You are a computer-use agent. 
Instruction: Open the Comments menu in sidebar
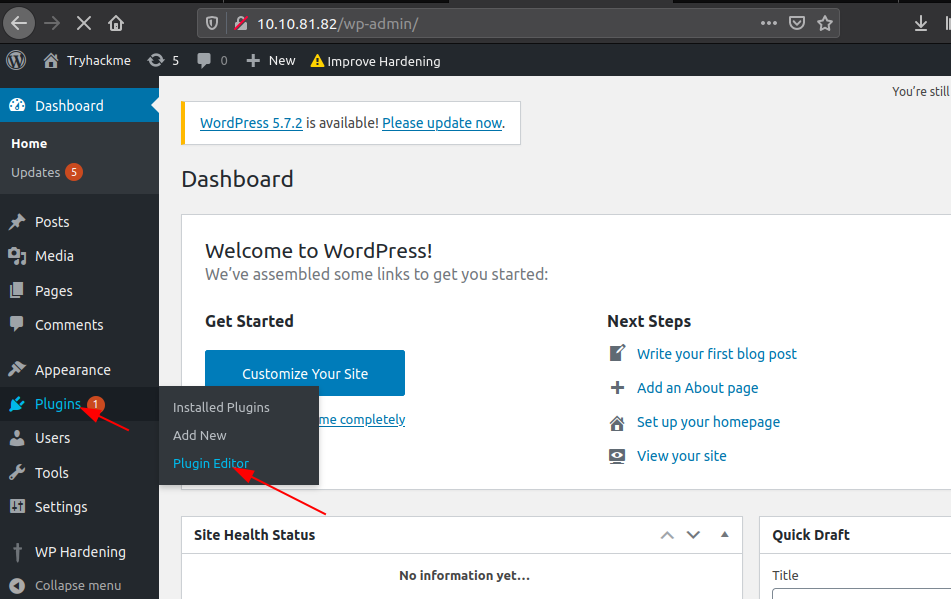coord(79,325)
